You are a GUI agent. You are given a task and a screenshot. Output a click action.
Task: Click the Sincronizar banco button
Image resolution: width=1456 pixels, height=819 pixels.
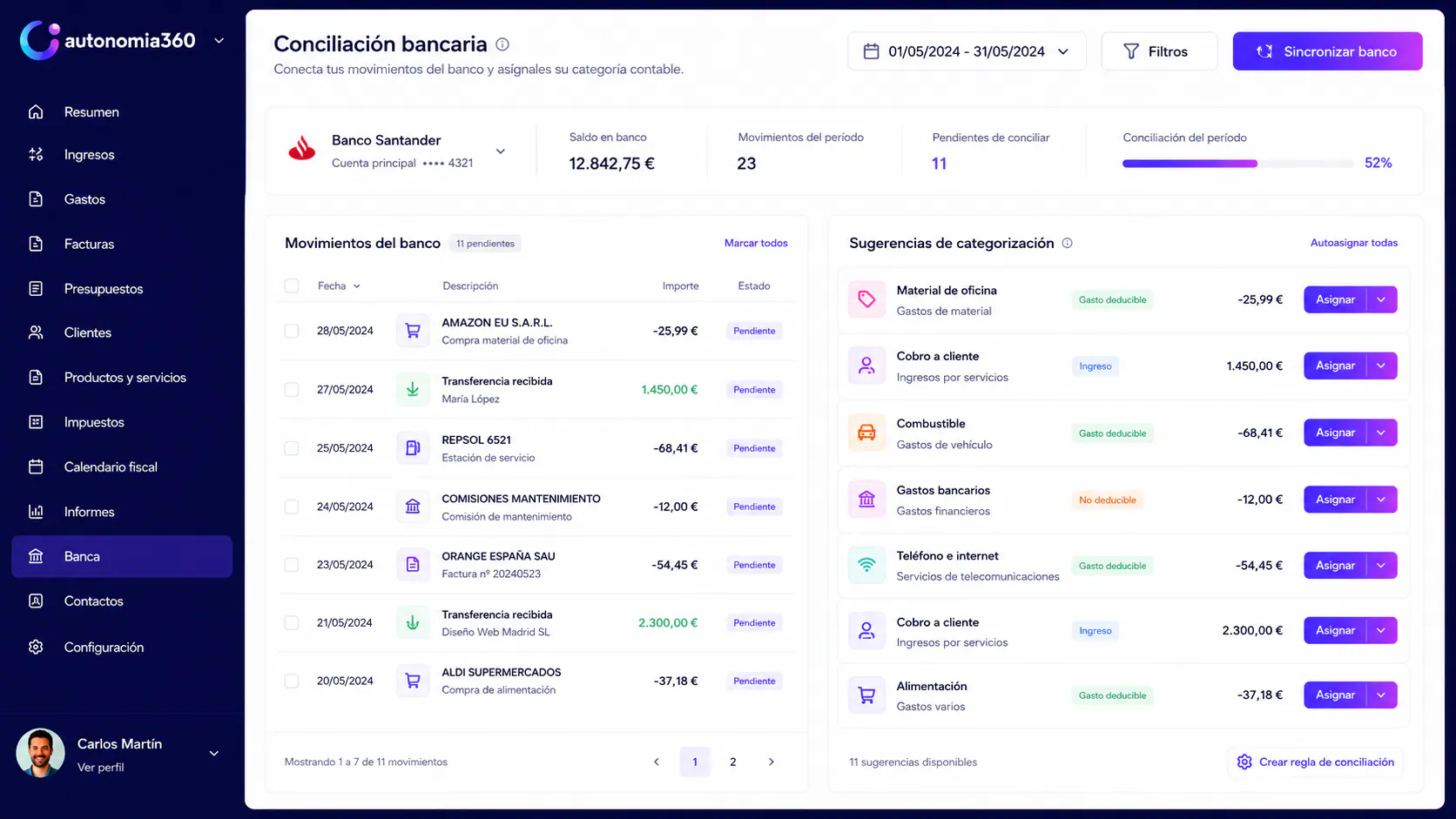click(1327, 51)
